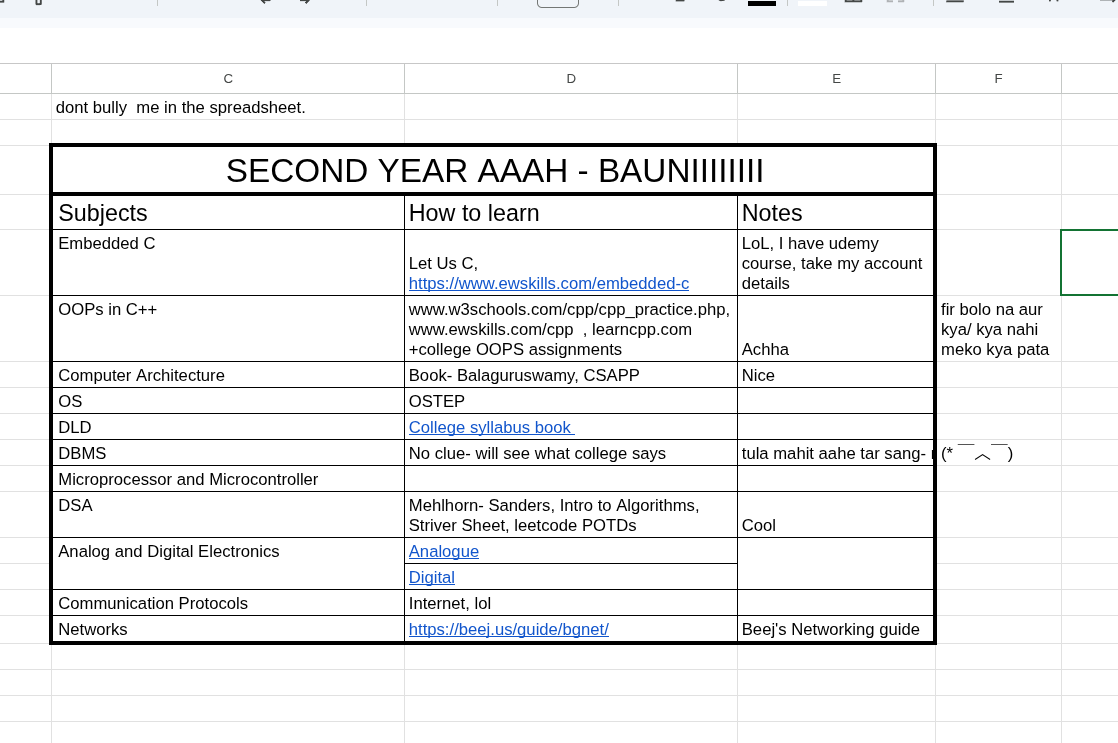Open the Analogue link
The height and width of the screenshot is (743, 1118).
tap(443, 551)
